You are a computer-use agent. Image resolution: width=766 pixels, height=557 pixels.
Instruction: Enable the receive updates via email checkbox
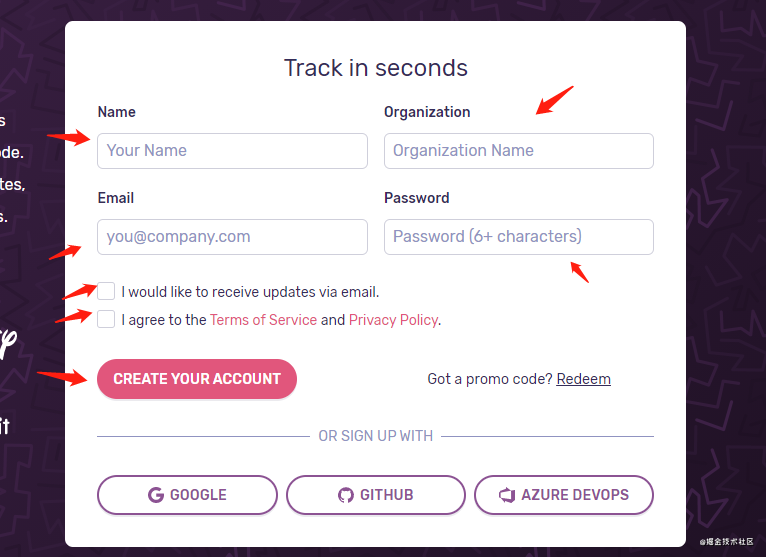106,291
